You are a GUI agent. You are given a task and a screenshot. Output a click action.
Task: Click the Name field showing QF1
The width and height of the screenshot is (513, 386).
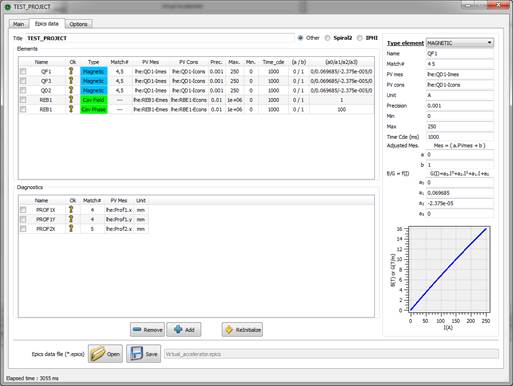click(x=460, y=53)
